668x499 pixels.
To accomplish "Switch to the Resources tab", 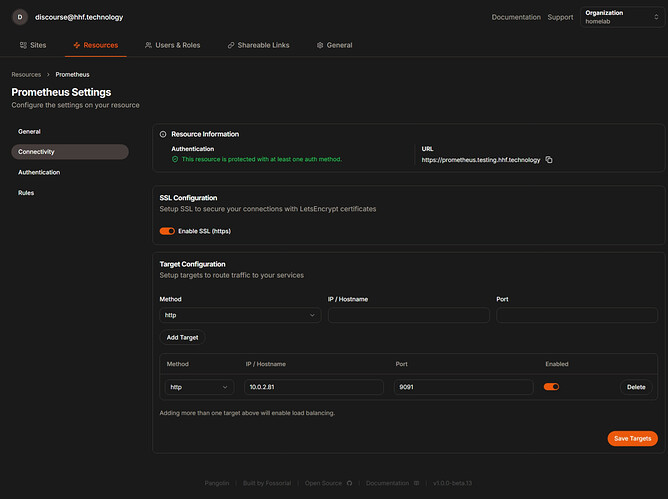I will coord(96,45).
